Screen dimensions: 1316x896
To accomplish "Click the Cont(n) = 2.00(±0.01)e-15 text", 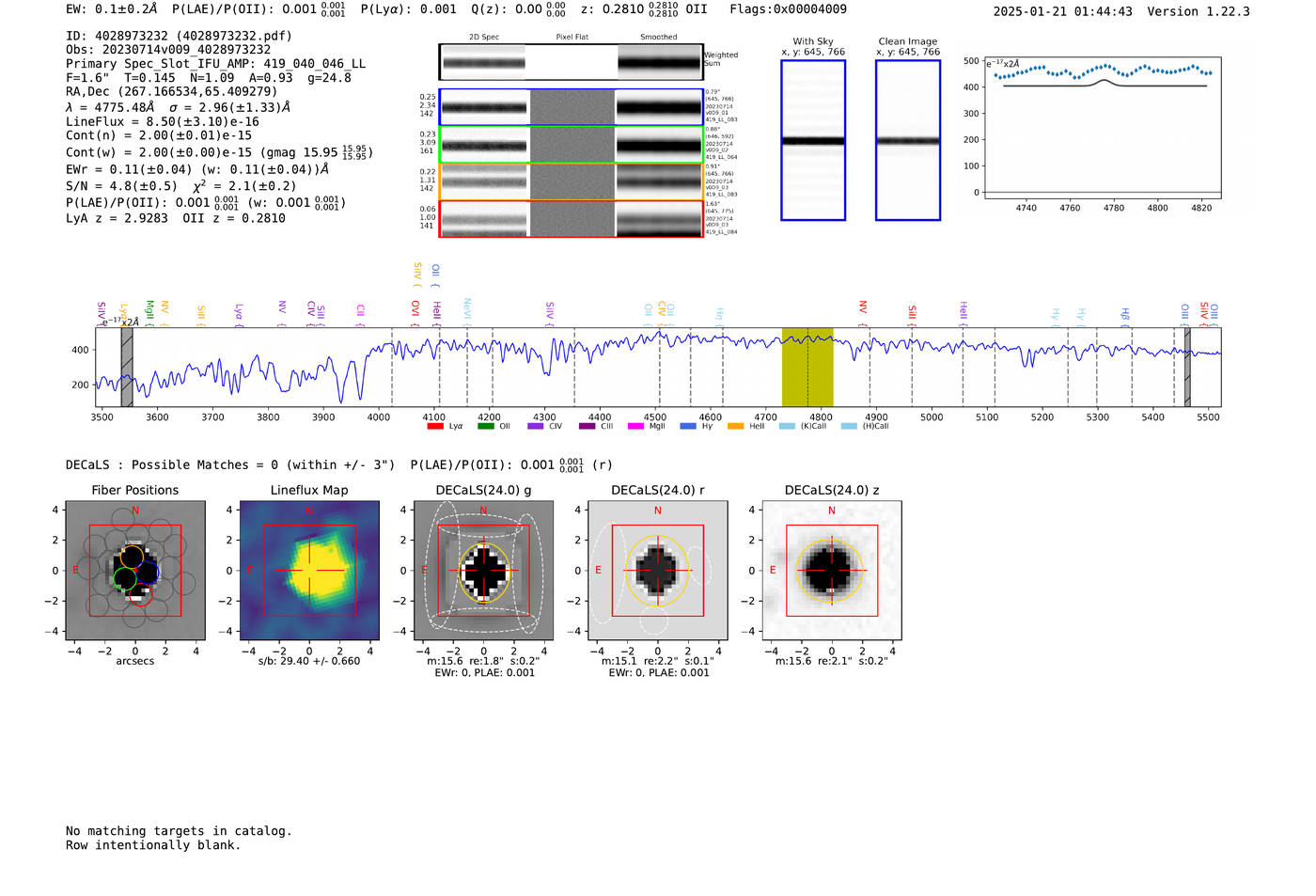I will (x=159, y=135).
